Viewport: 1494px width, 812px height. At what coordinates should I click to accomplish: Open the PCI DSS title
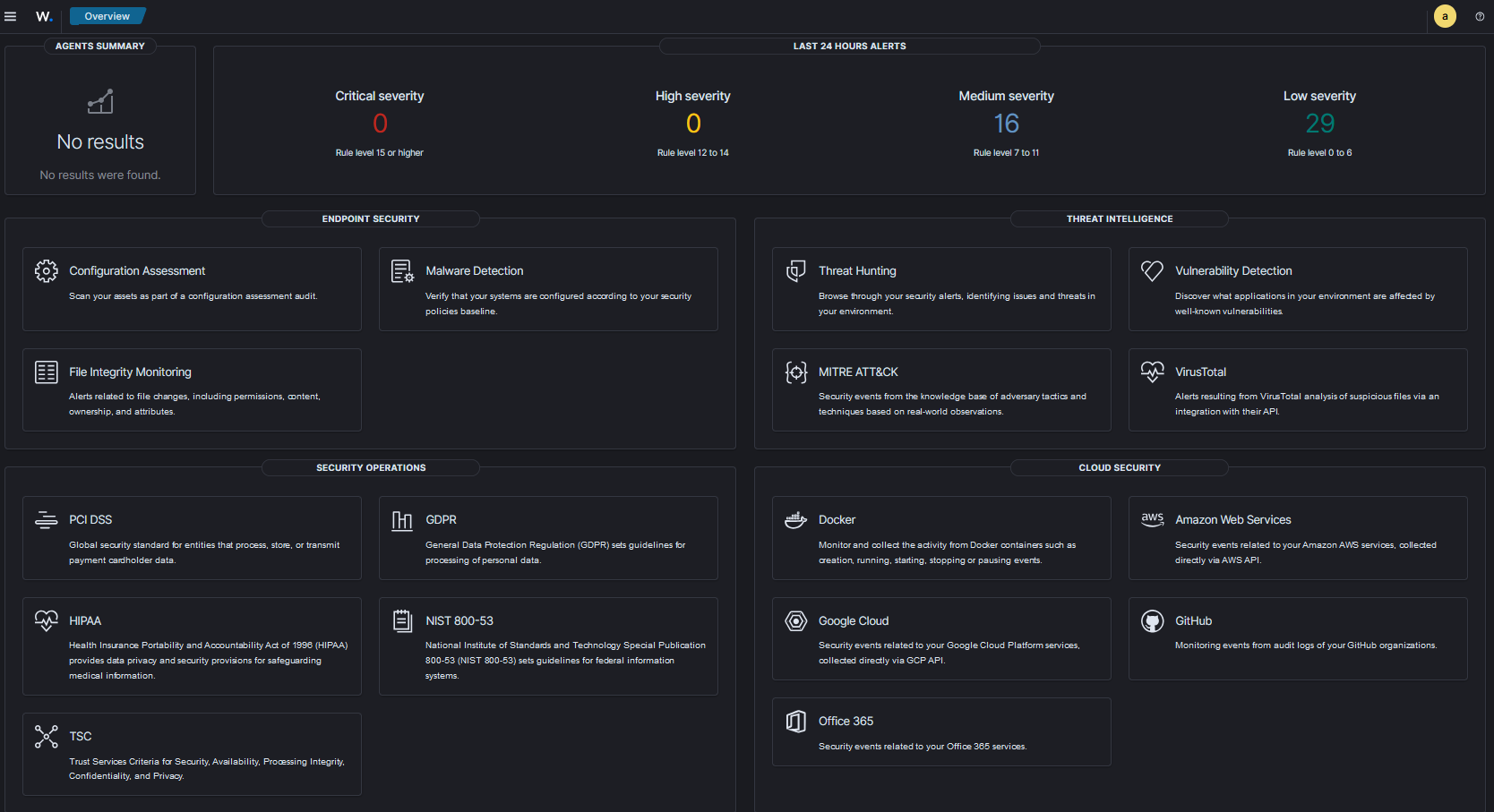tap(90, 520)
